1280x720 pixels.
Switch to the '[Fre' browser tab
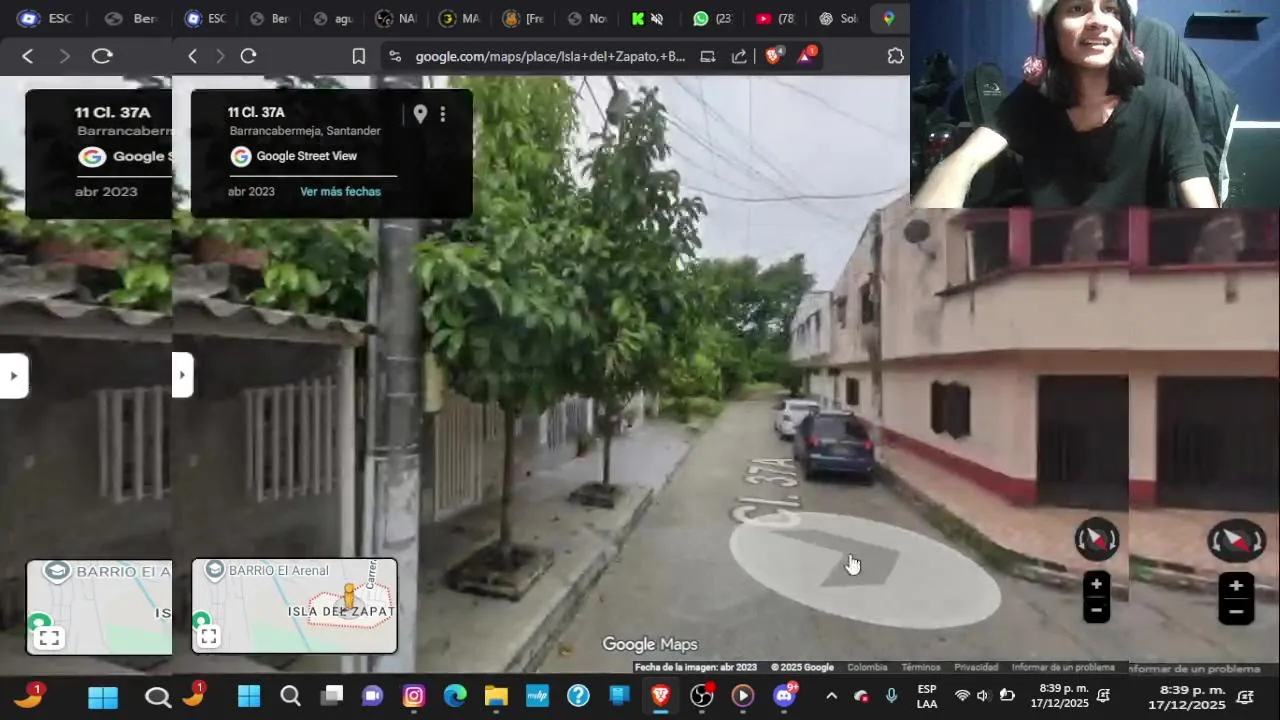pyautogui.click(x=522, y=19)
